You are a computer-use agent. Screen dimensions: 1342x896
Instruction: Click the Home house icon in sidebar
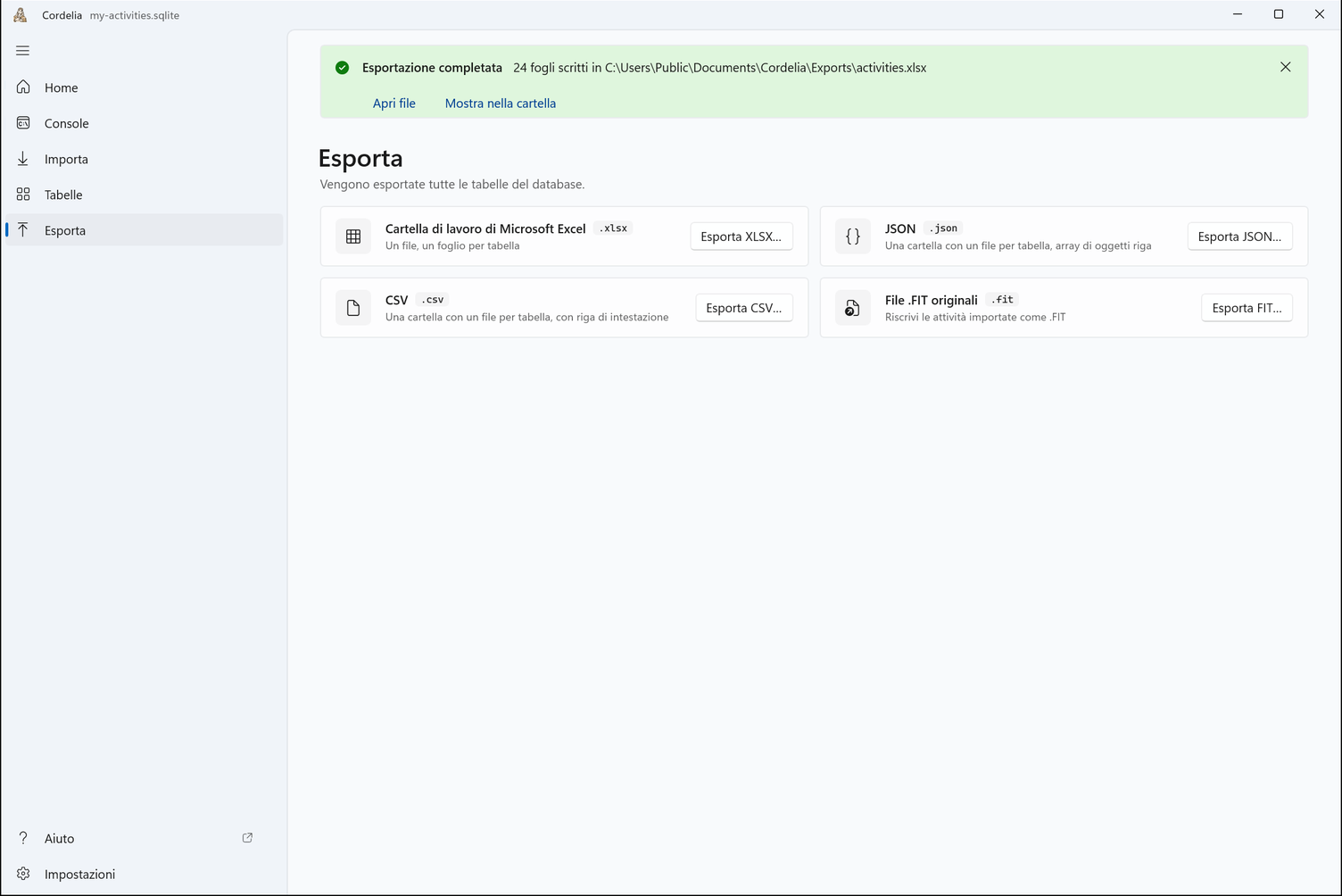[x=23, y=87]
